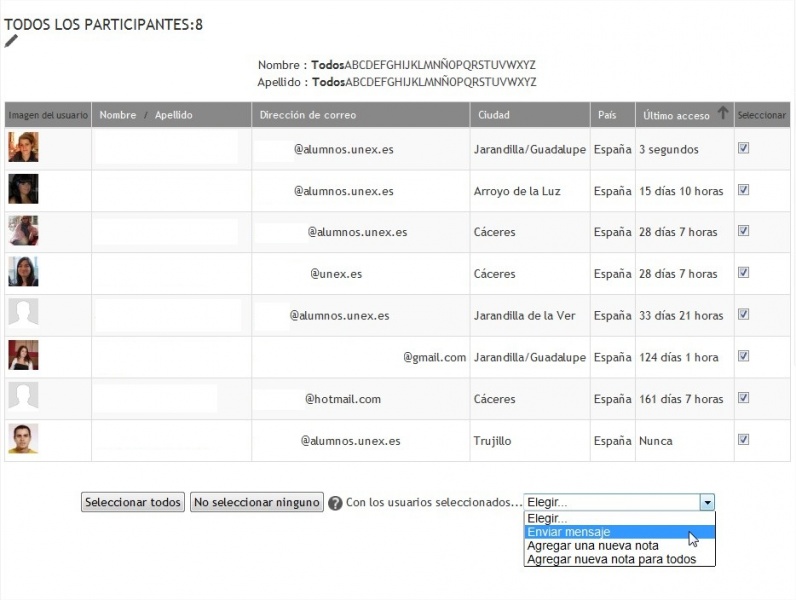
Task: Collapse the Elegir dropdown using its arrow
Action: 707,502
